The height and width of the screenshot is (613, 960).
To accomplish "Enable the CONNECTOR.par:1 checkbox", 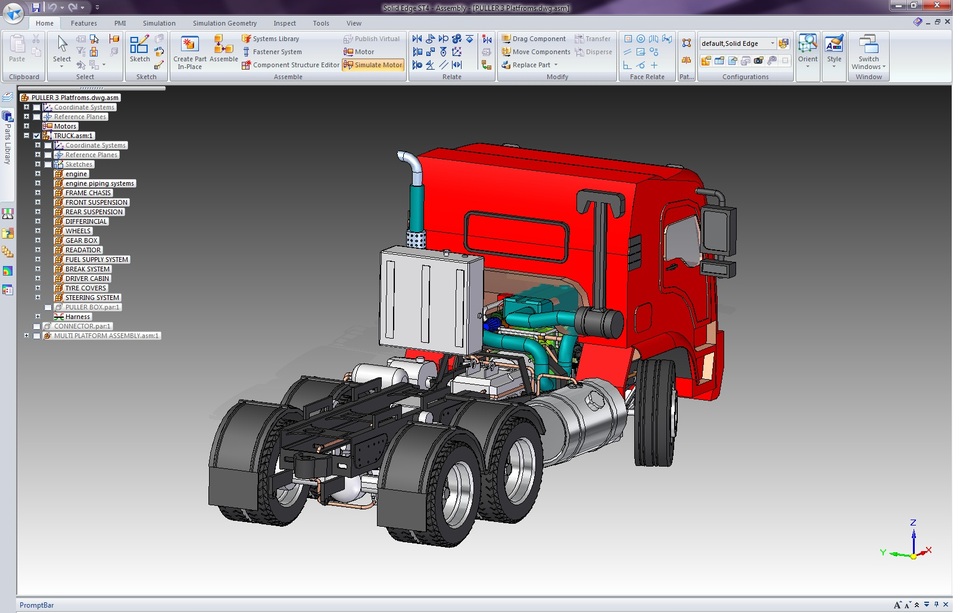I will [x=36, y=326].
